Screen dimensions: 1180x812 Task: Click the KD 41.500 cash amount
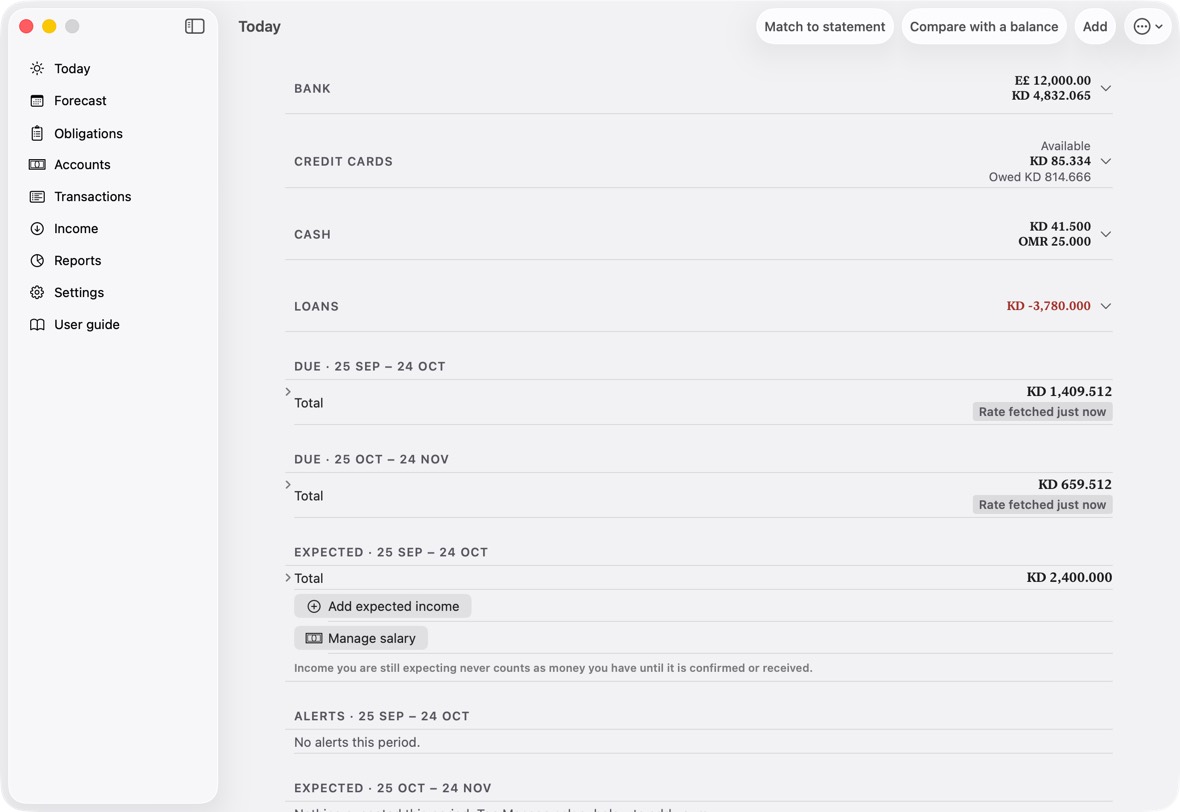click(x=1060, y=227)
